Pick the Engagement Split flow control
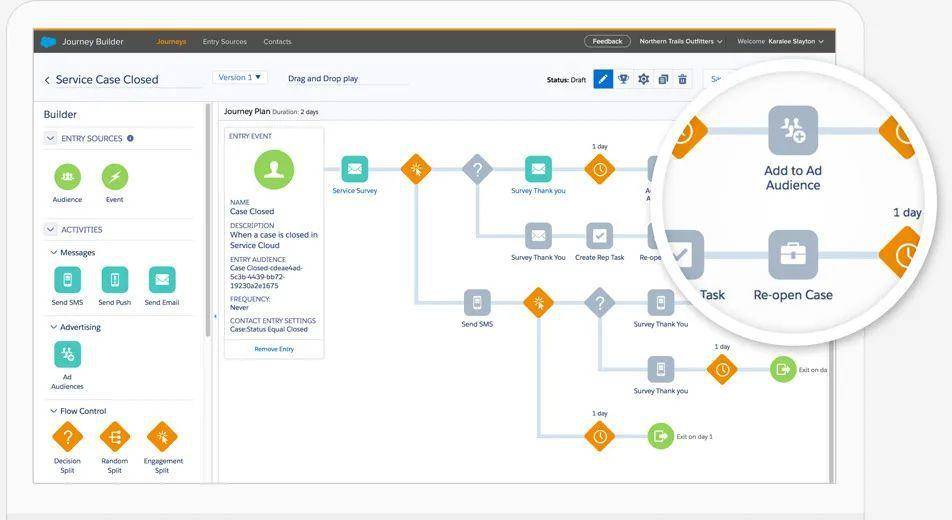The width and height of the screenshot is (952, 520). coord(162,437)
